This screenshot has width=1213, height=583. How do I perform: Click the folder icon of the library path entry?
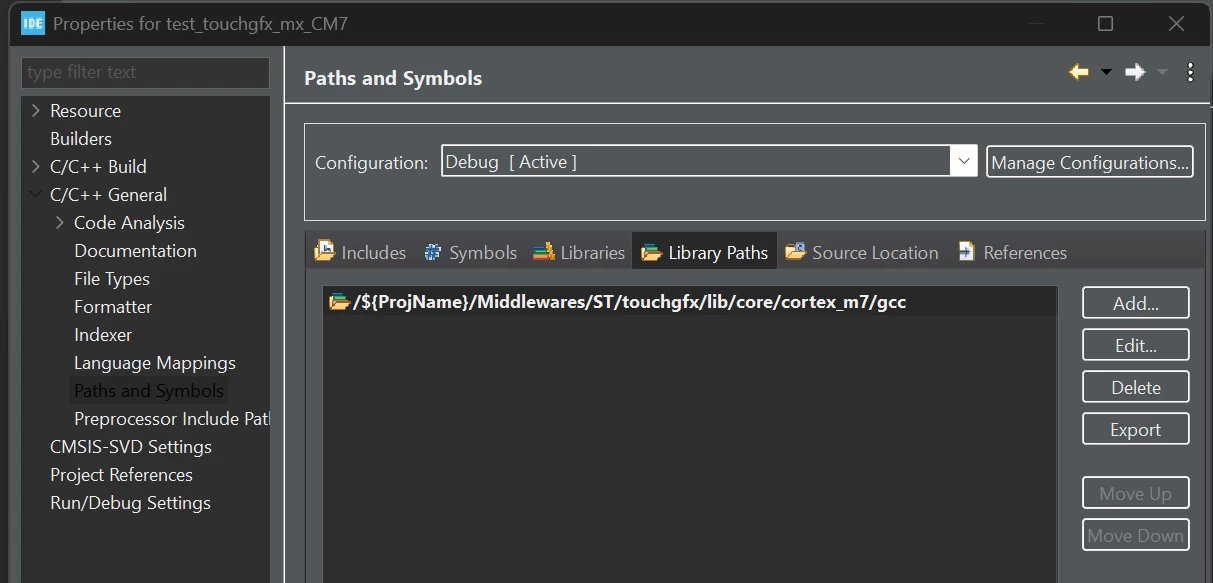click(339, 301)
